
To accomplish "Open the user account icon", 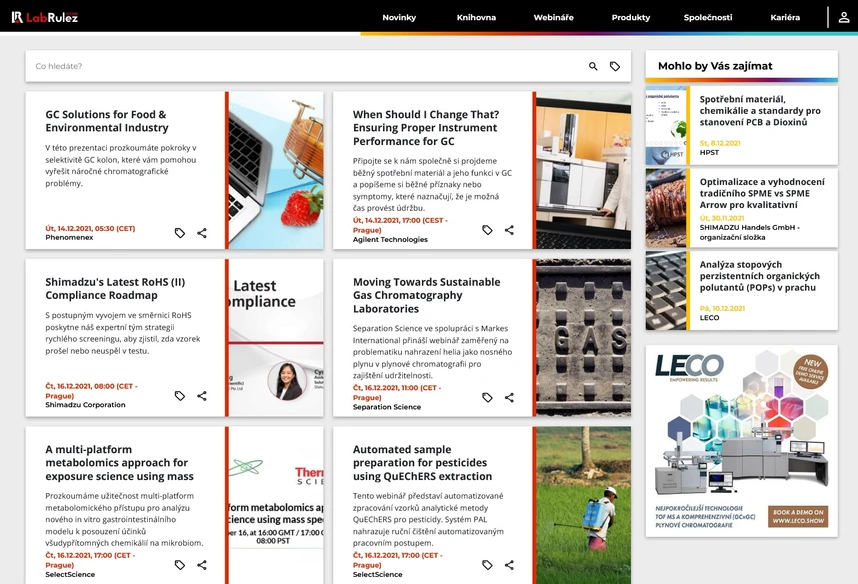I will coord(844,18).
